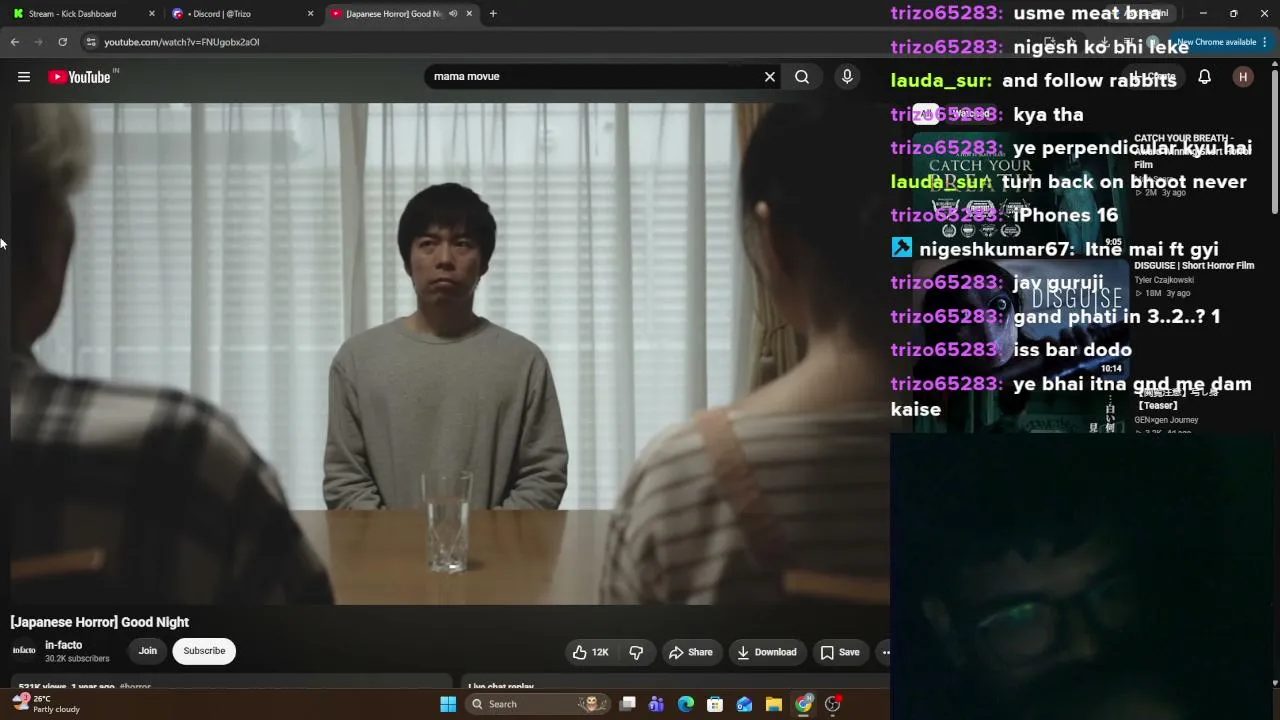
Task: Open the weather widget showing 26°C
Action: 48,704
